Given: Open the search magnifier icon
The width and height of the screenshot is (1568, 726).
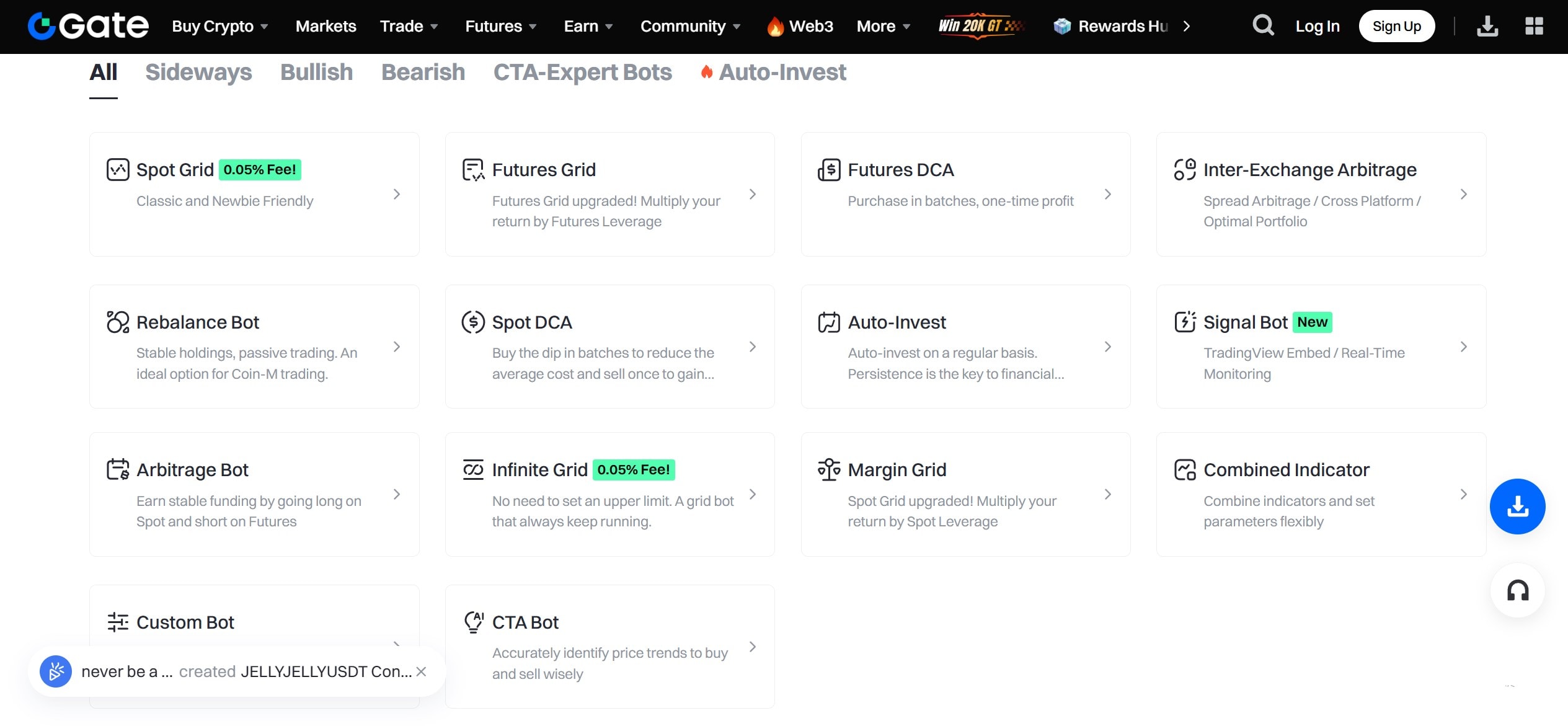Looking at the screenshot, I should (x=1262, y=25).
